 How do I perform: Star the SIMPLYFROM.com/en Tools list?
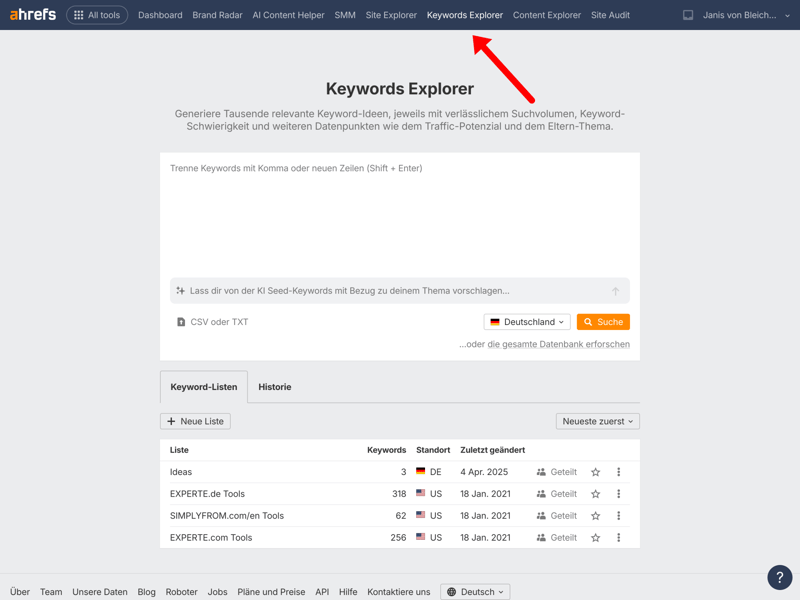[595, 516]
